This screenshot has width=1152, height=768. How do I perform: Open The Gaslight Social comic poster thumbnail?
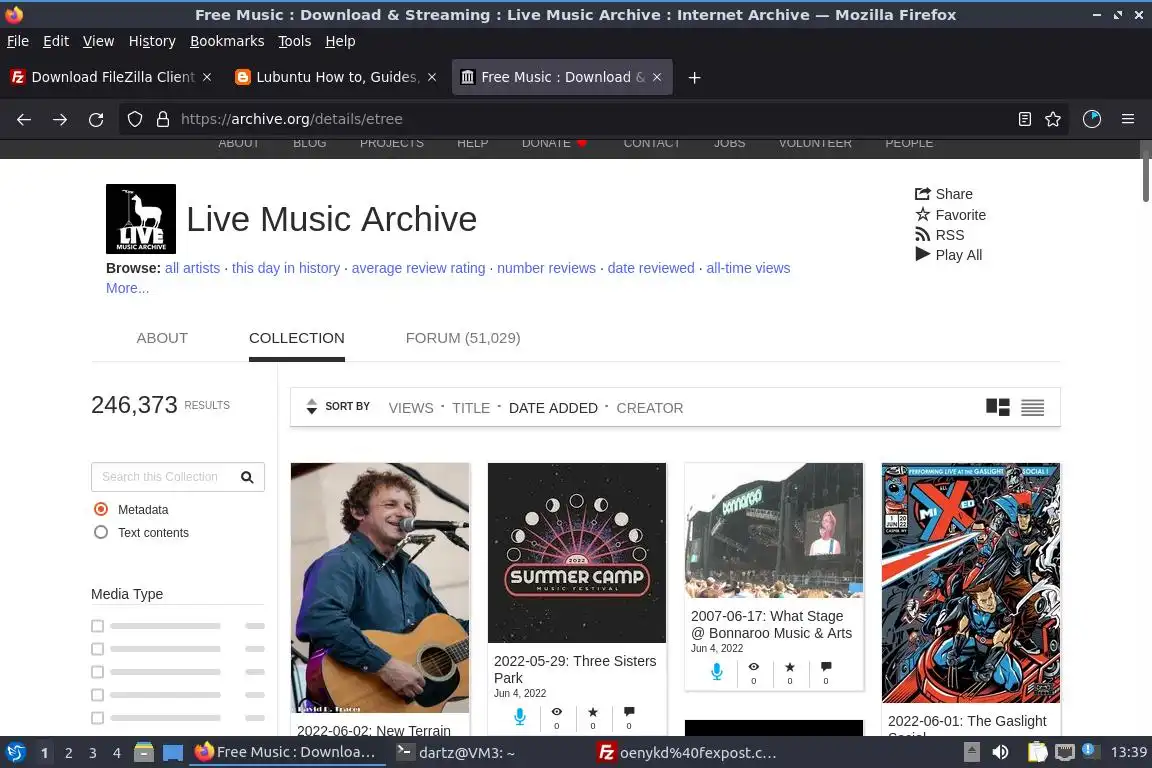click(971, 583)
